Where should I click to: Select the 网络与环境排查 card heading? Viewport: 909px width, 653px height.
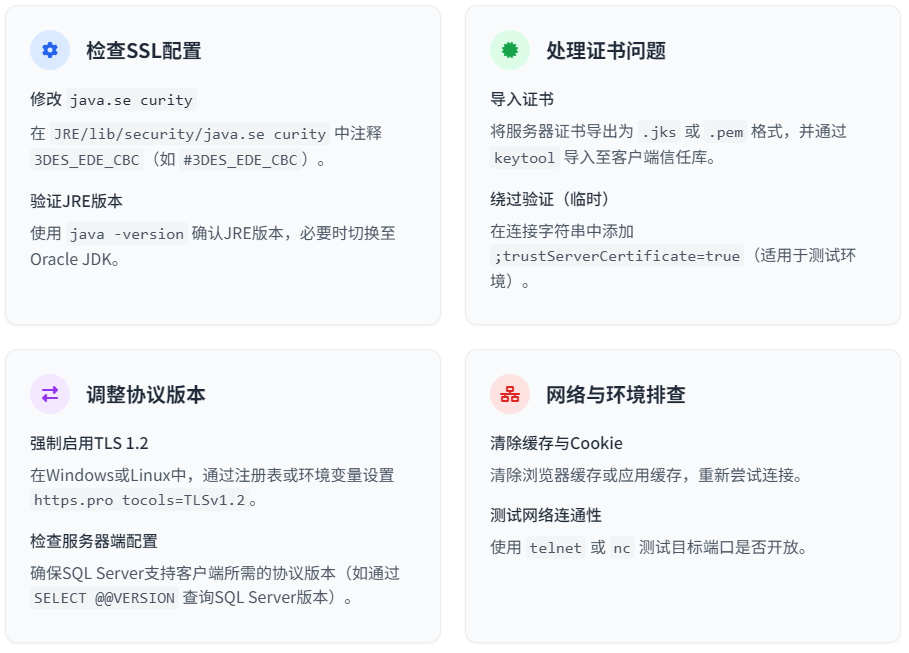pos(616,395)
